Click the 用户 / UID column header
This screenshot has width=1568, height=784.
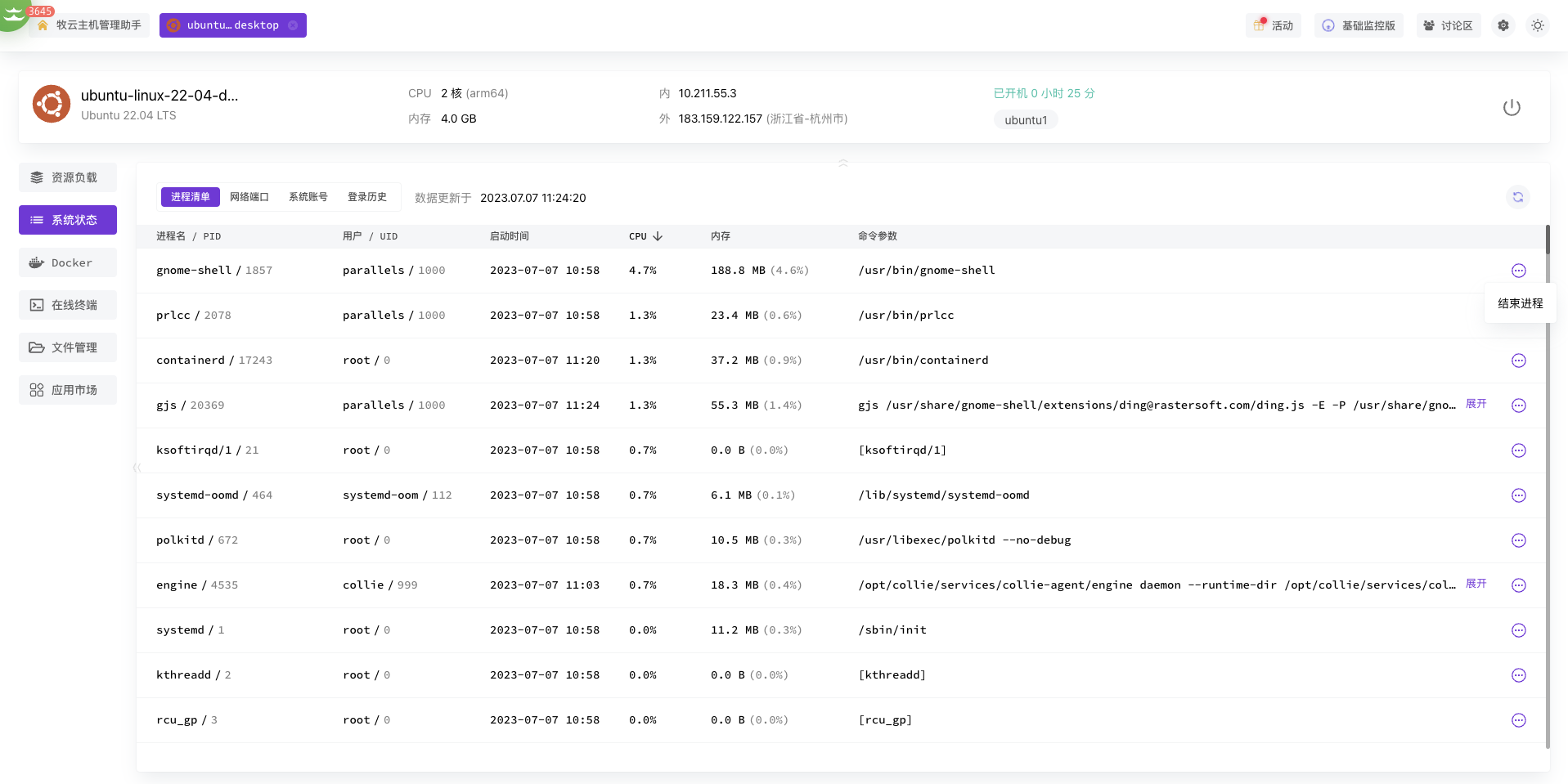click(x=370, y=236)
